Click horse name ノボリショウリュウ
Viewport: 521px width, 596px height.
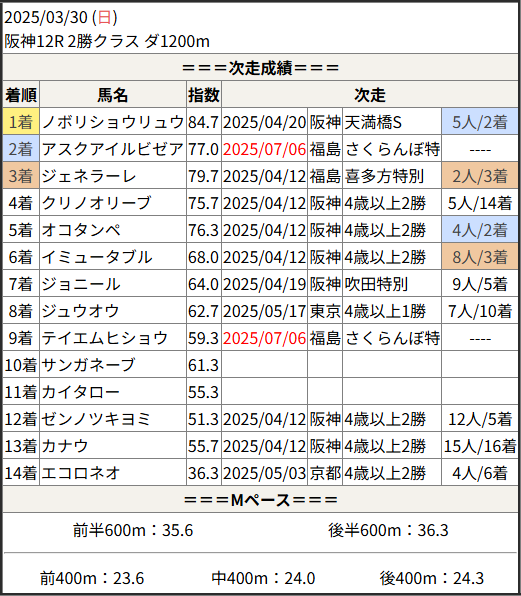tap(113, 122)
